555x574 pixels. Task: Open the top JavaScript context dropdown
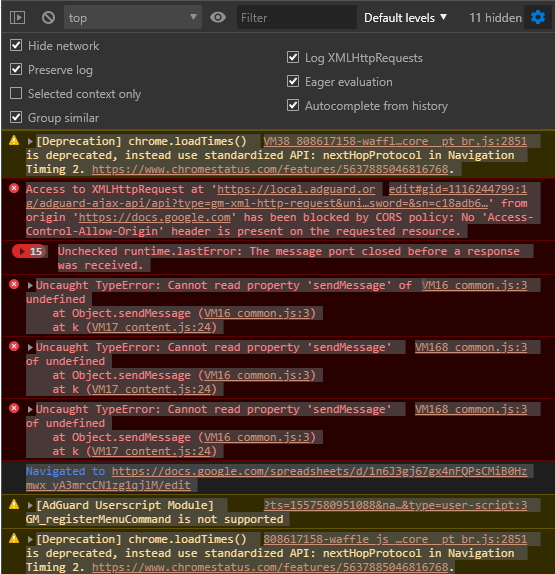(x=133, y=17)
